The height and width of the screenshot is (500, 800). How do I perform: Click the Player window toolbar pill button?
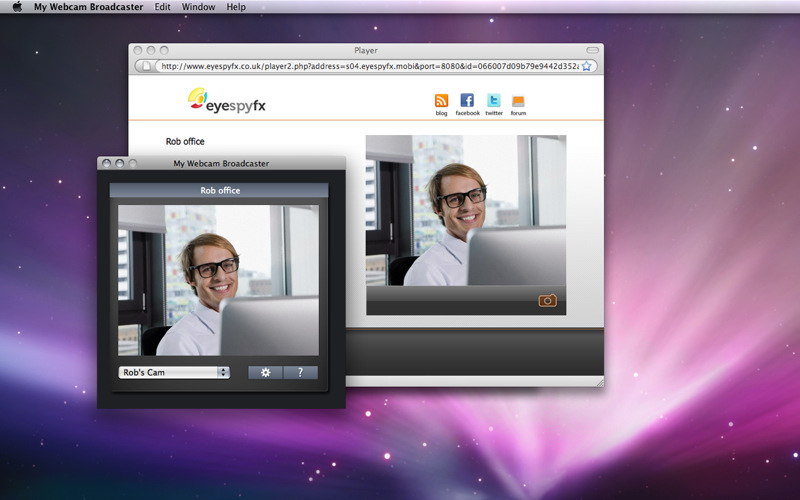pos(592,50)
